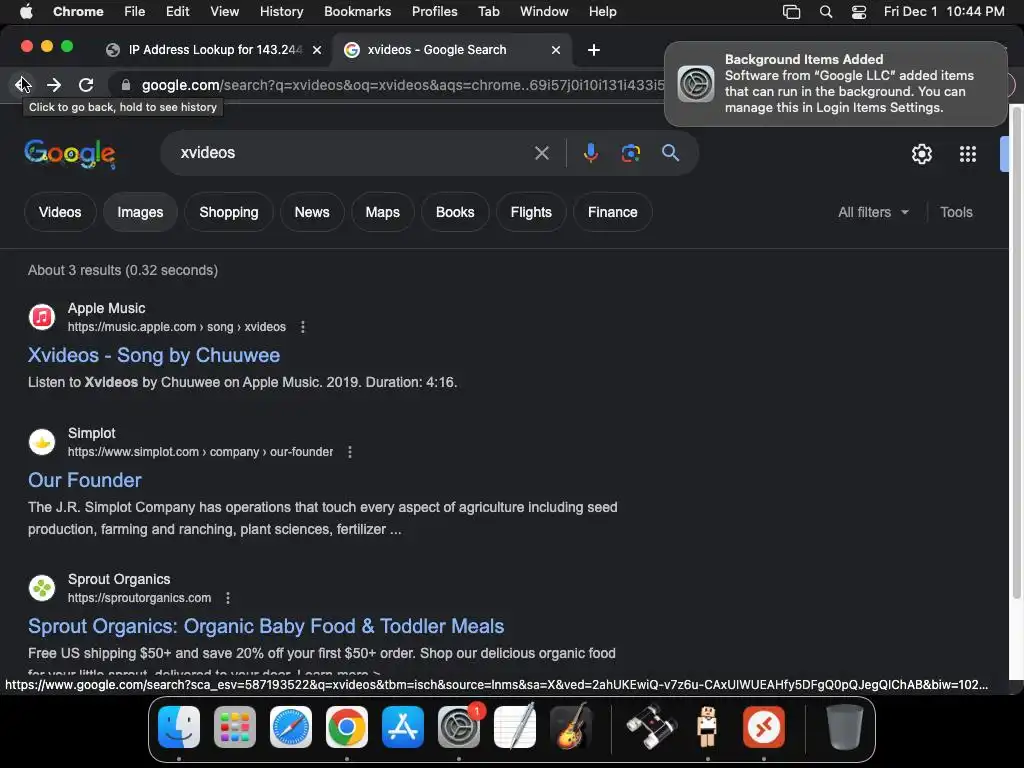Open more options for Simplot result
This screenshot has width=1024, height=768.
click(350, 452)
